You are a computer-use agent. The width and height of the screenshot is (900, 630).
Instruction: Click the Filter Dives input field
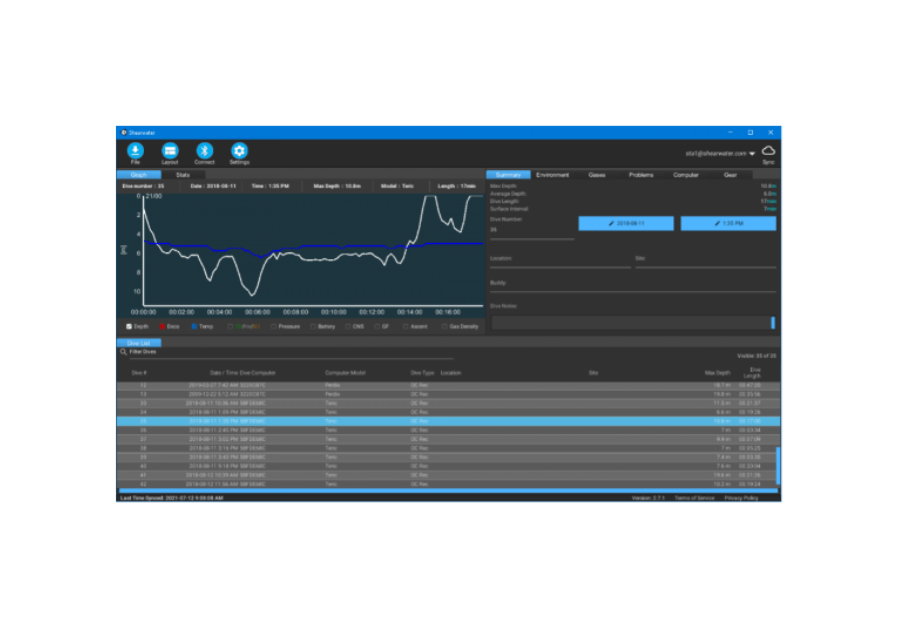tap(290, 352)
